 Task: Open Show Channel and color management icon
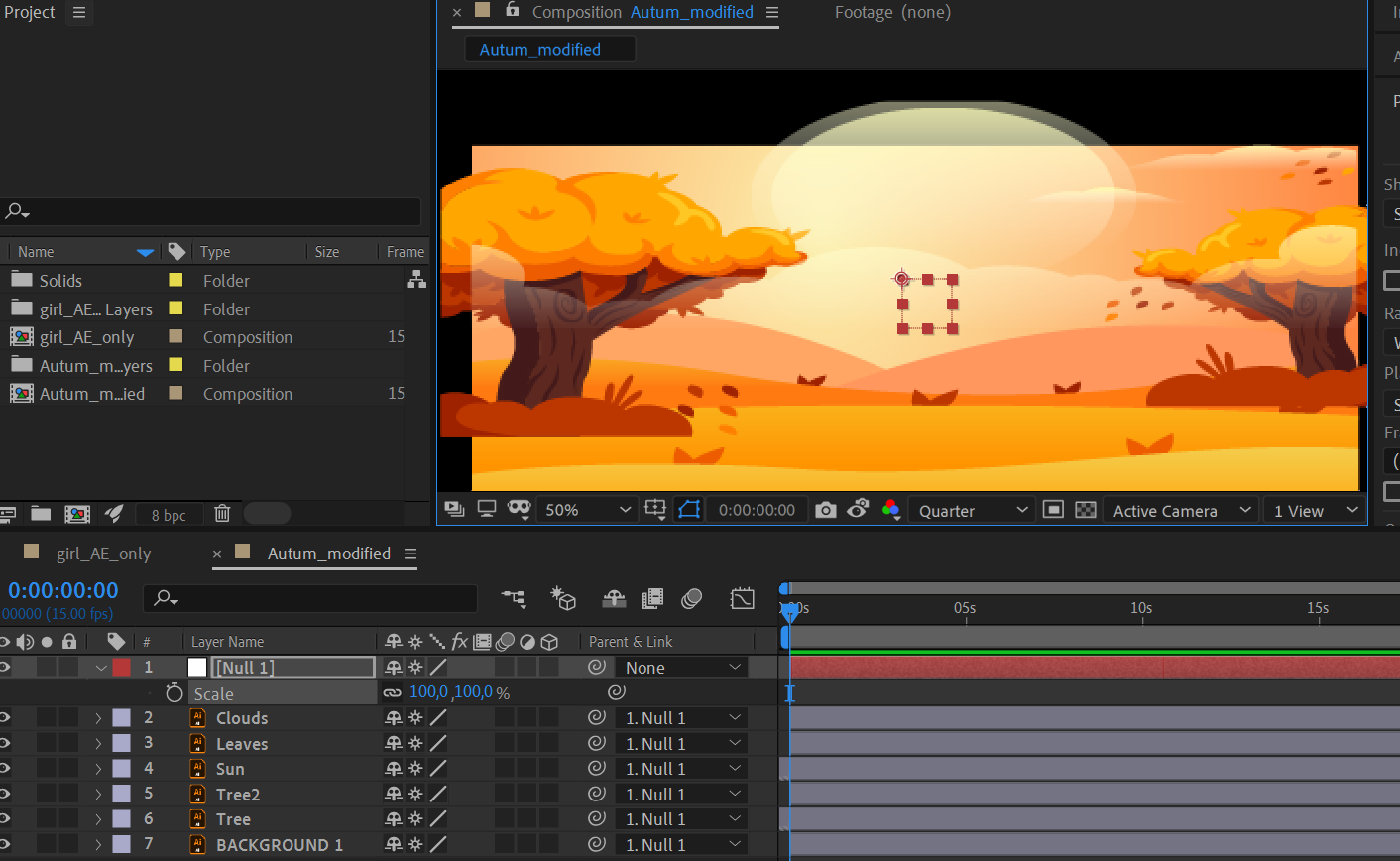point(890,510)
